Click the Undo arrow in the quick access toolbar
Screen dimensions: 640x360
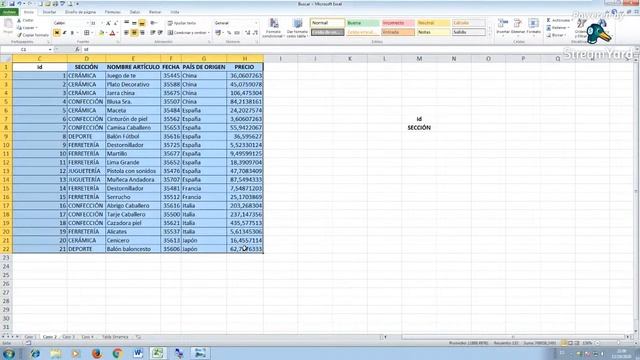(19, 4)
